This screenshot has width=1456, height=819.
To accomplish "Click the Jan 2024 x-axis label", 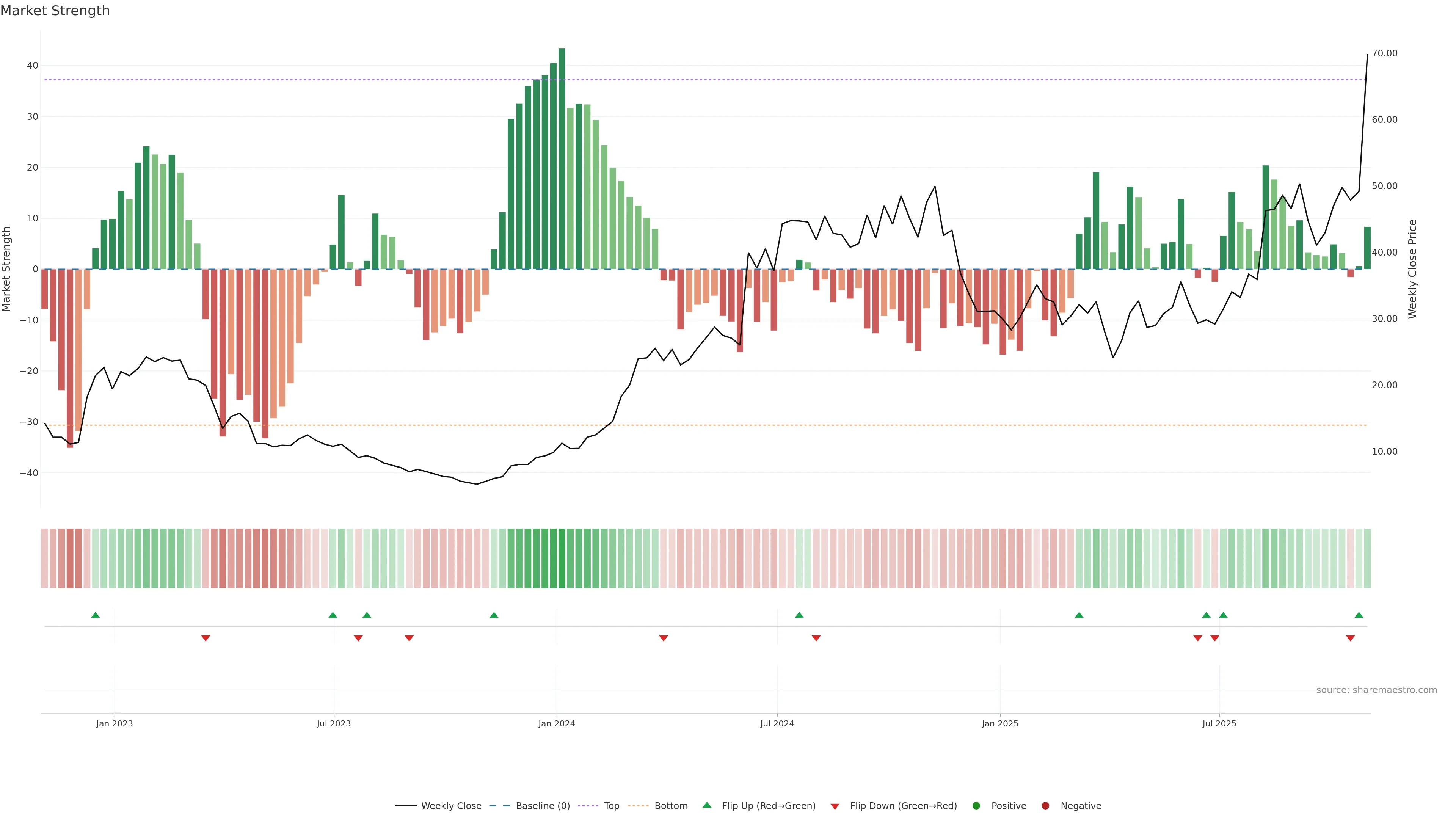I will pos(556,723).
